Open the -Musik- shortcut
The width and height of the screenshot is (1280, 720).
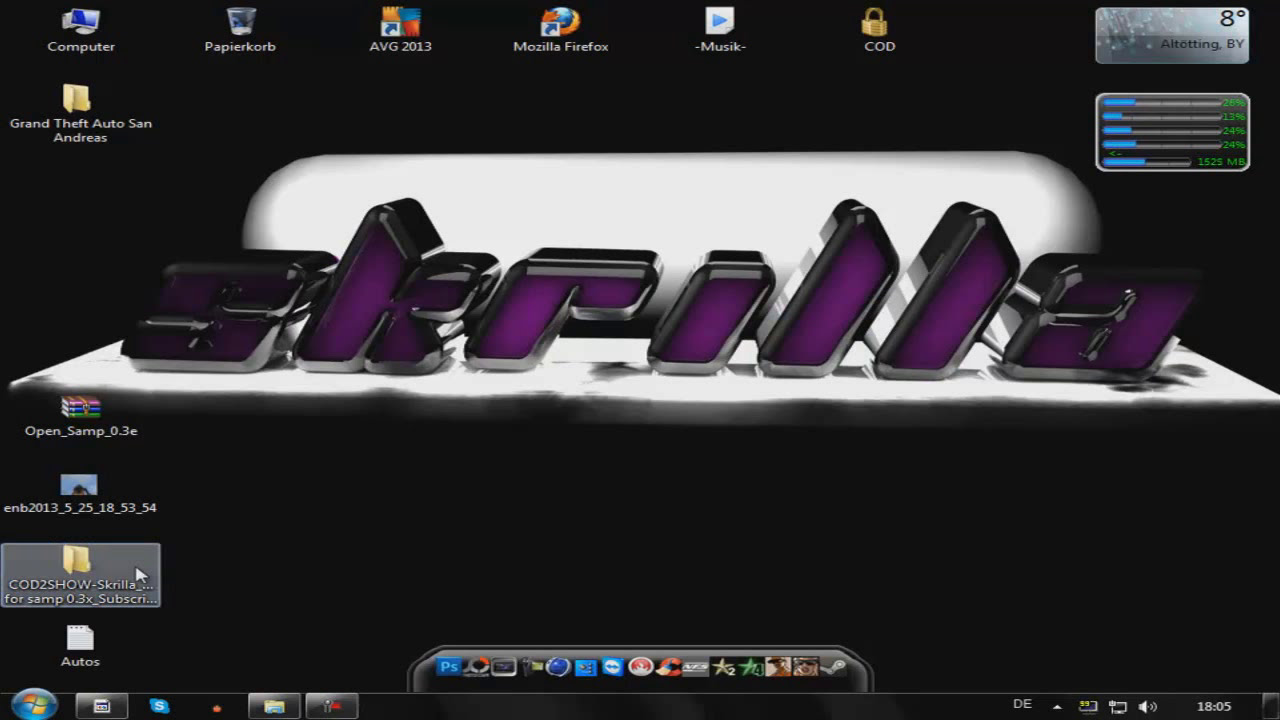click(720, 30)
